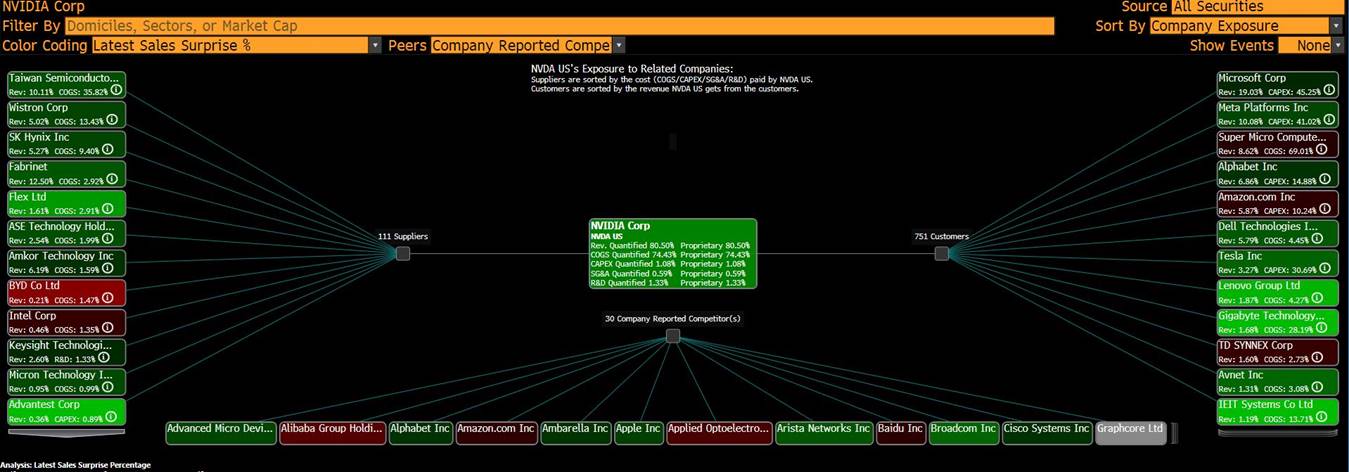Select Advanced Micro Devices competitor card

point(221,432)
